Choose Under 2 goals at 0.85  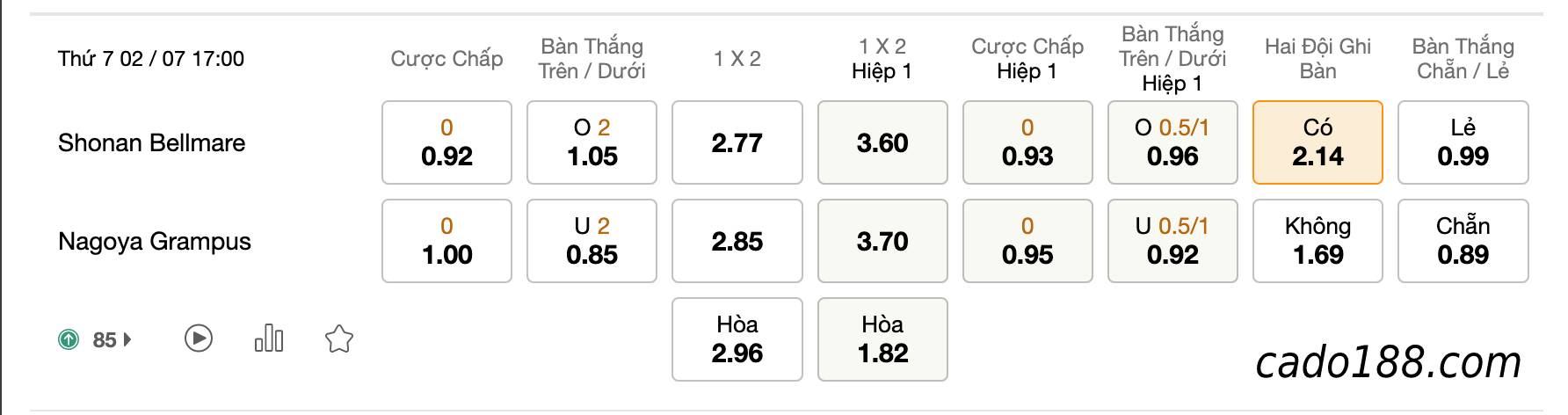pos(592,241)
